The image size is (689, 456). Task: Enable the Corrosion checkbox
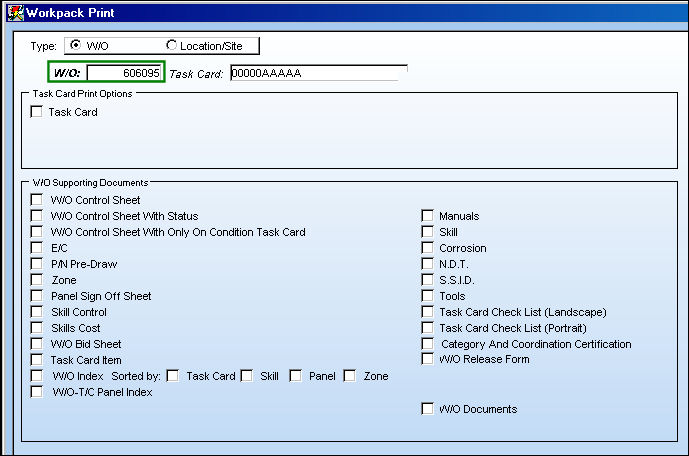427,248
